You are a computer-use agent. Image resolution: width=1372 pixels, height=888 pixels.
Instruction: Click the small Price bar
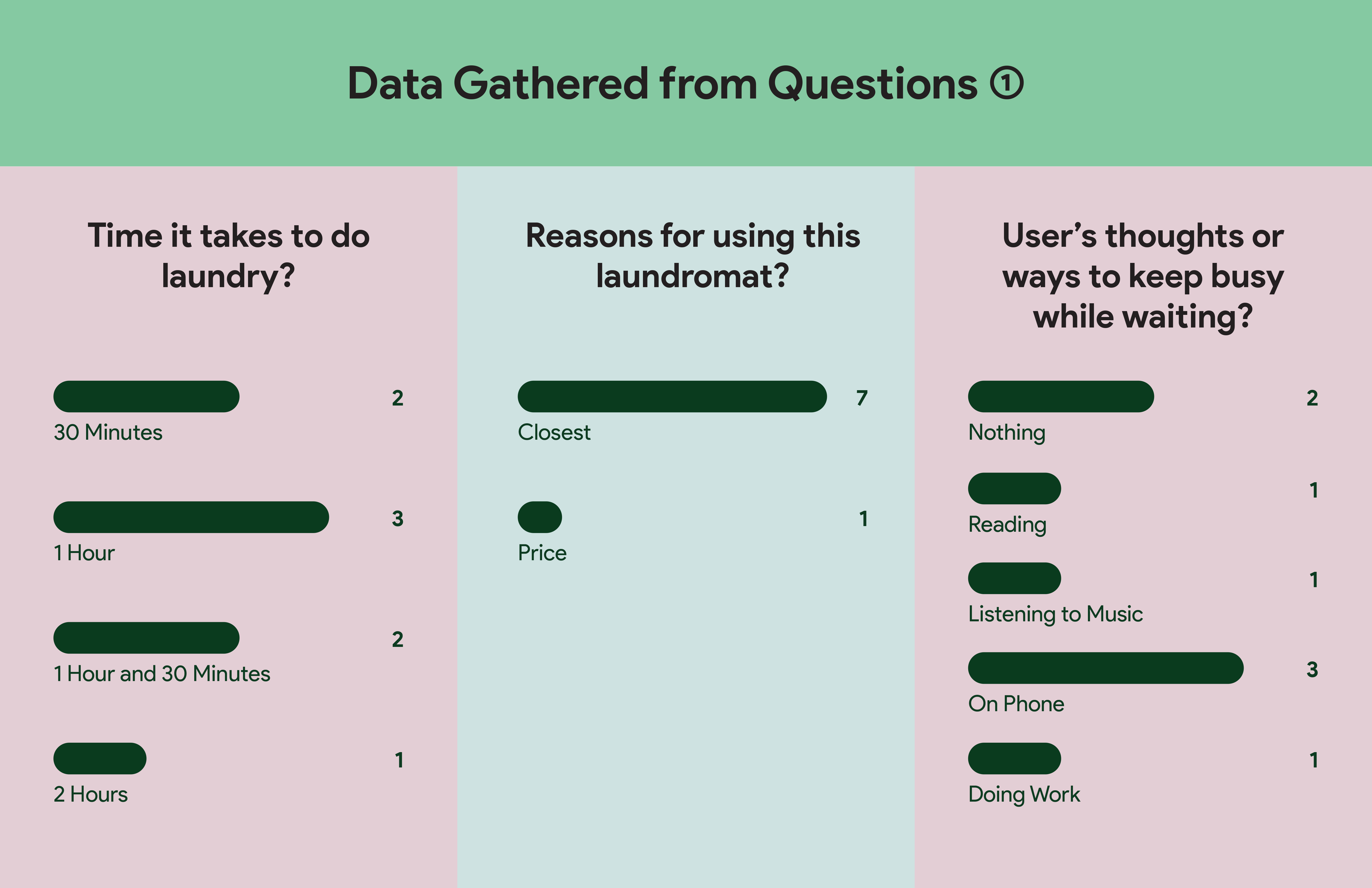click(540, 517)
